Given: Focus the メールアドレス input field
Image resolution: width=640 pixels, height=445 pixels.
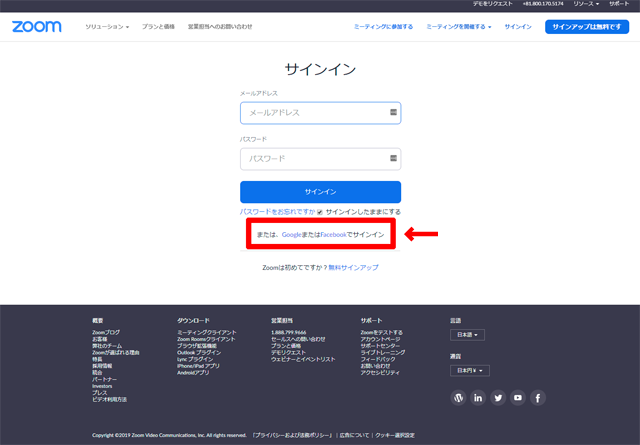Looking at the screenshot, I should point(320,113).
